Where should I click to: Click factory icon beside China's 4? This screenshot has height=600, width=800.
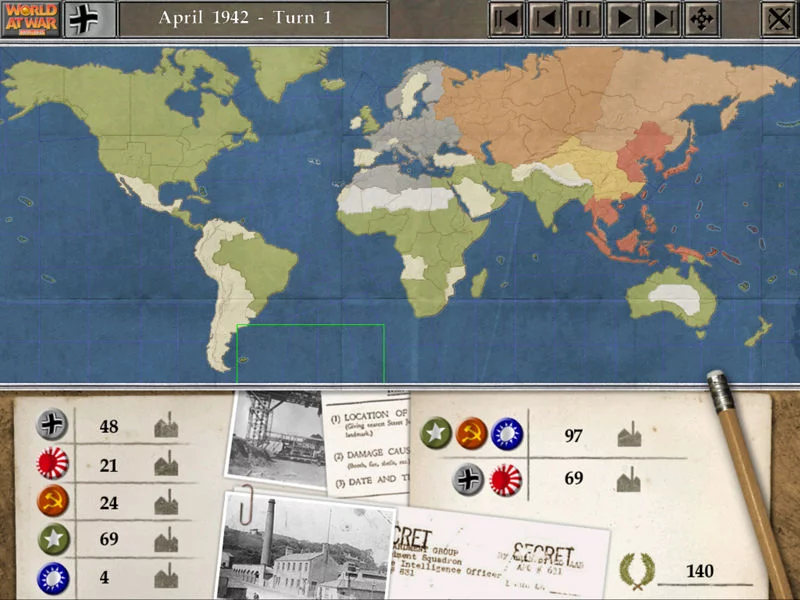(x=166, y=576)
